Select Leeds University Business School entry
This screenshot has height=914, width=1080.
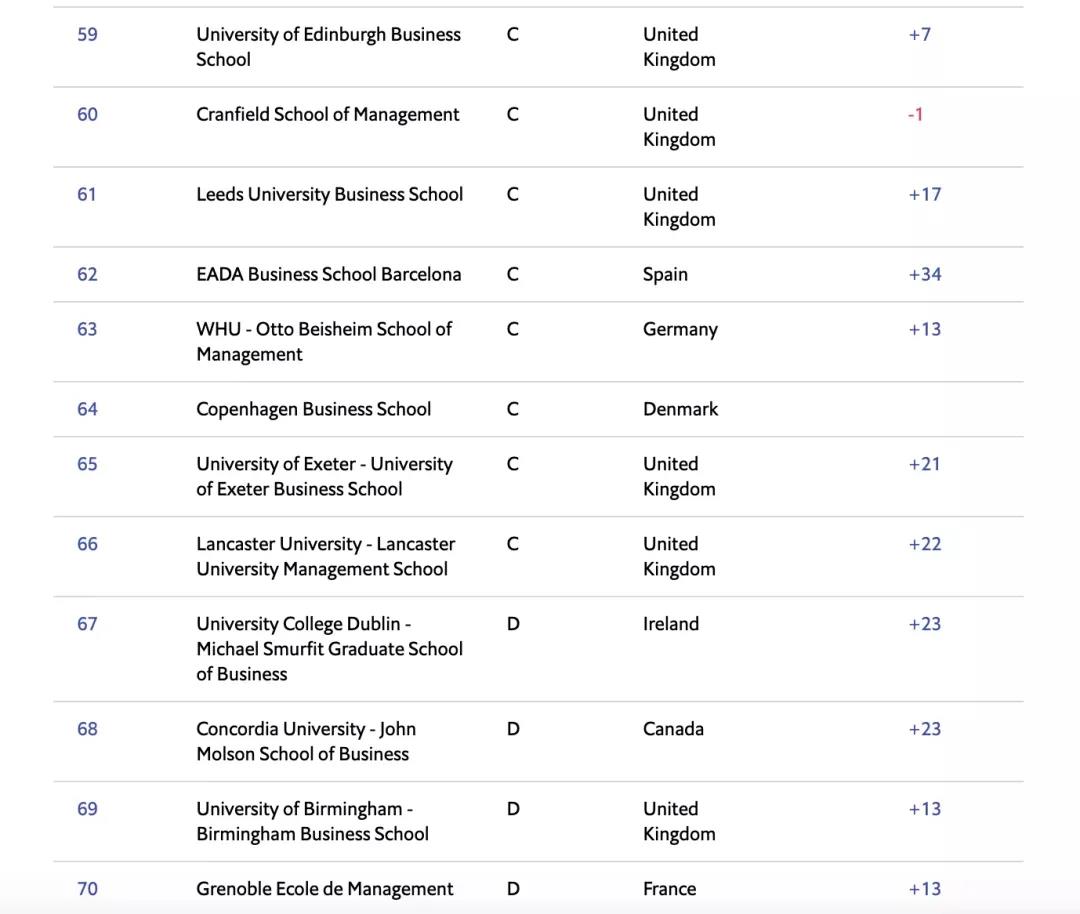329,195
